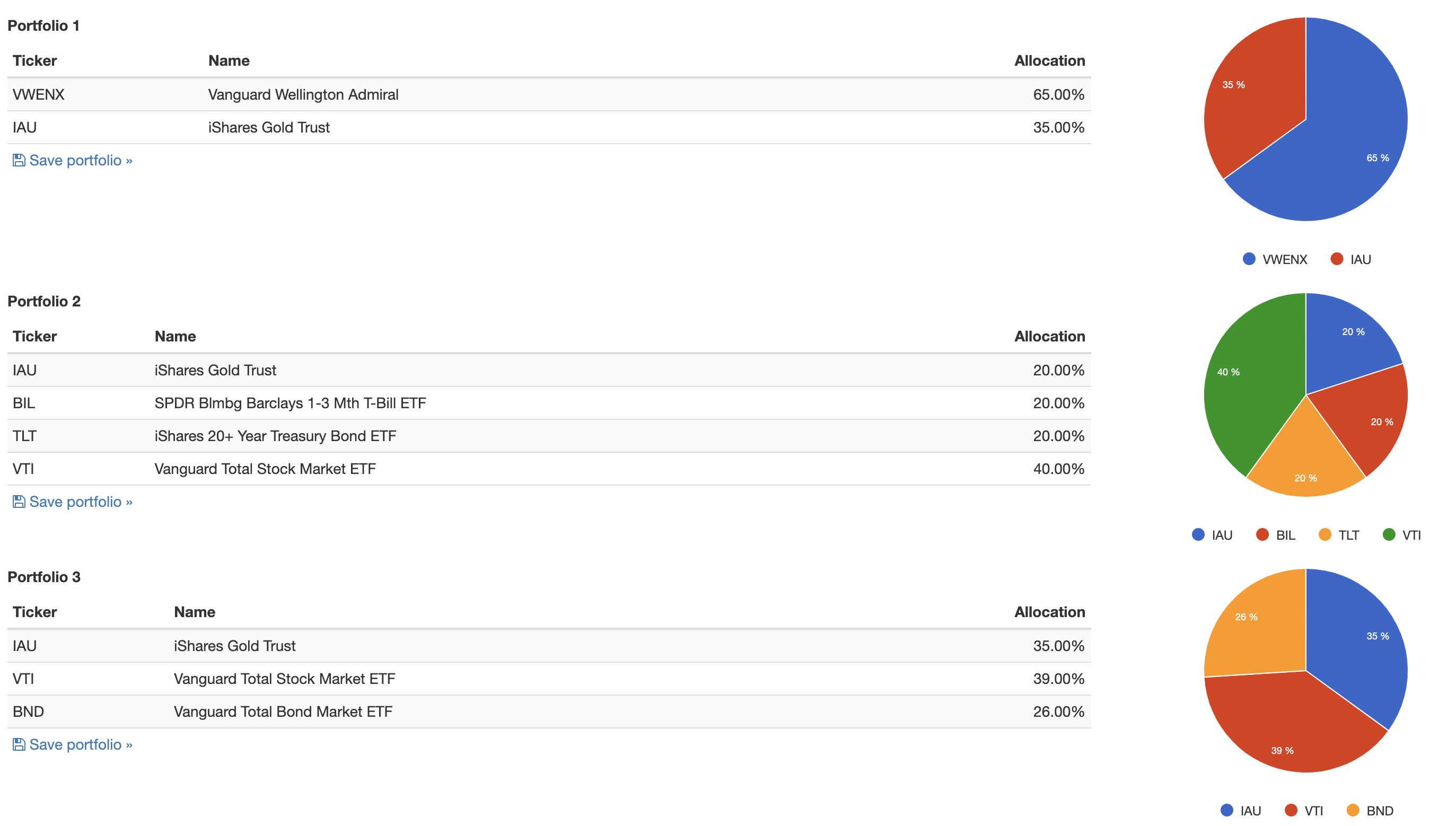1456x826 pixels.
Task: Click the green VTI legend dot in Portfolio 2
Action: click(1389, 535)
